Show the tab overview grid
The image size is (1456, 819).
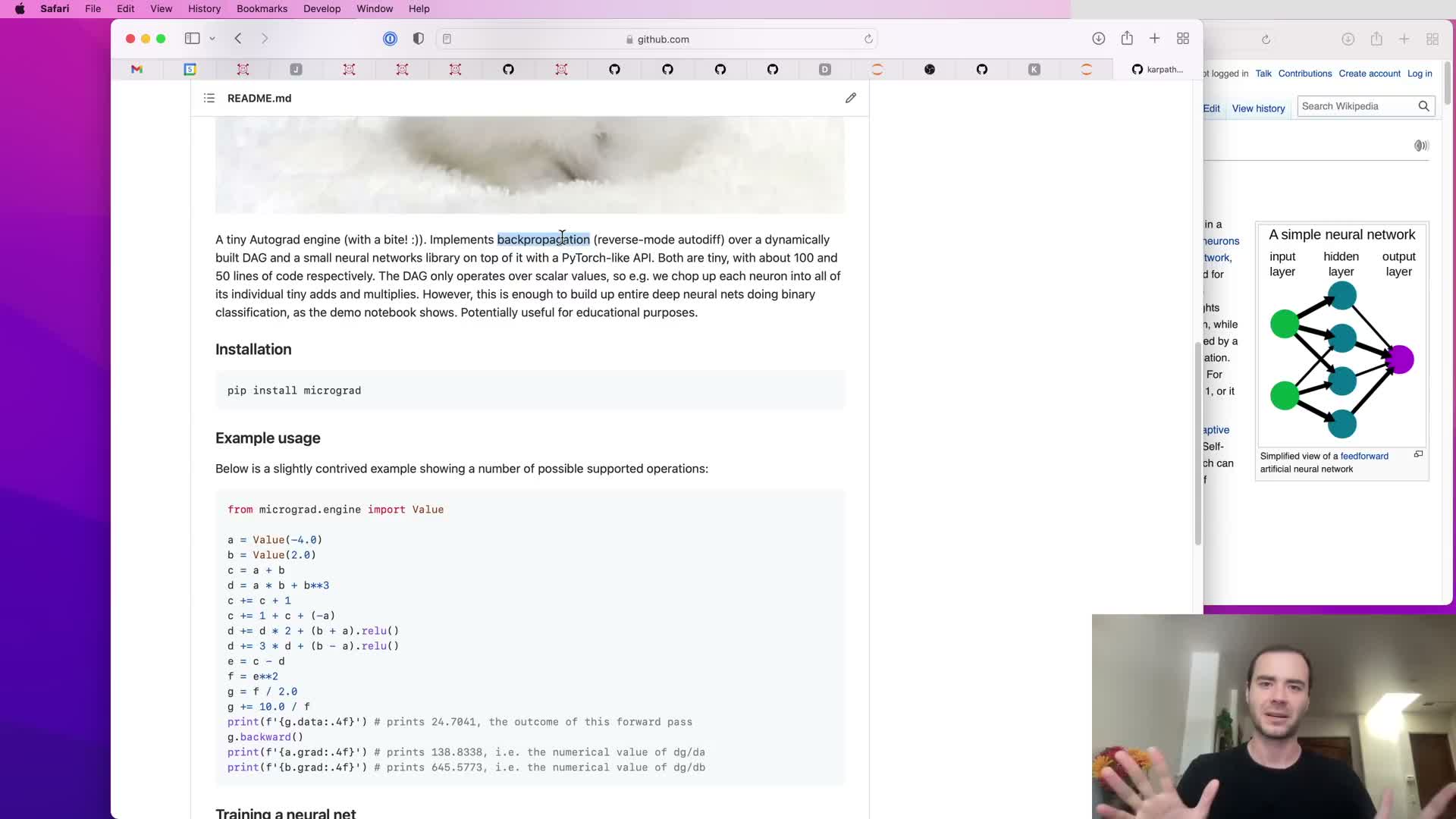pyautogui.click(x=1183, y=39)
